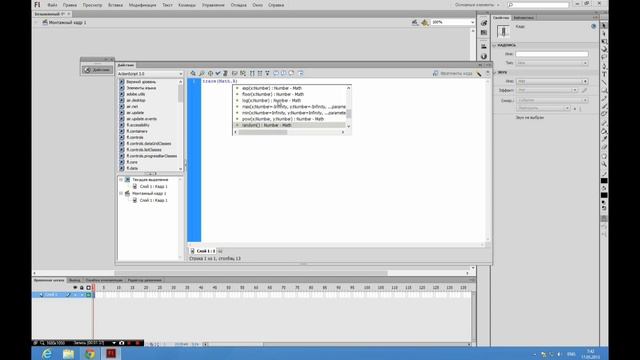Screen dimensions: 640x360
Task: Click the insert target path crosshair icon
Action: [210, 73]
